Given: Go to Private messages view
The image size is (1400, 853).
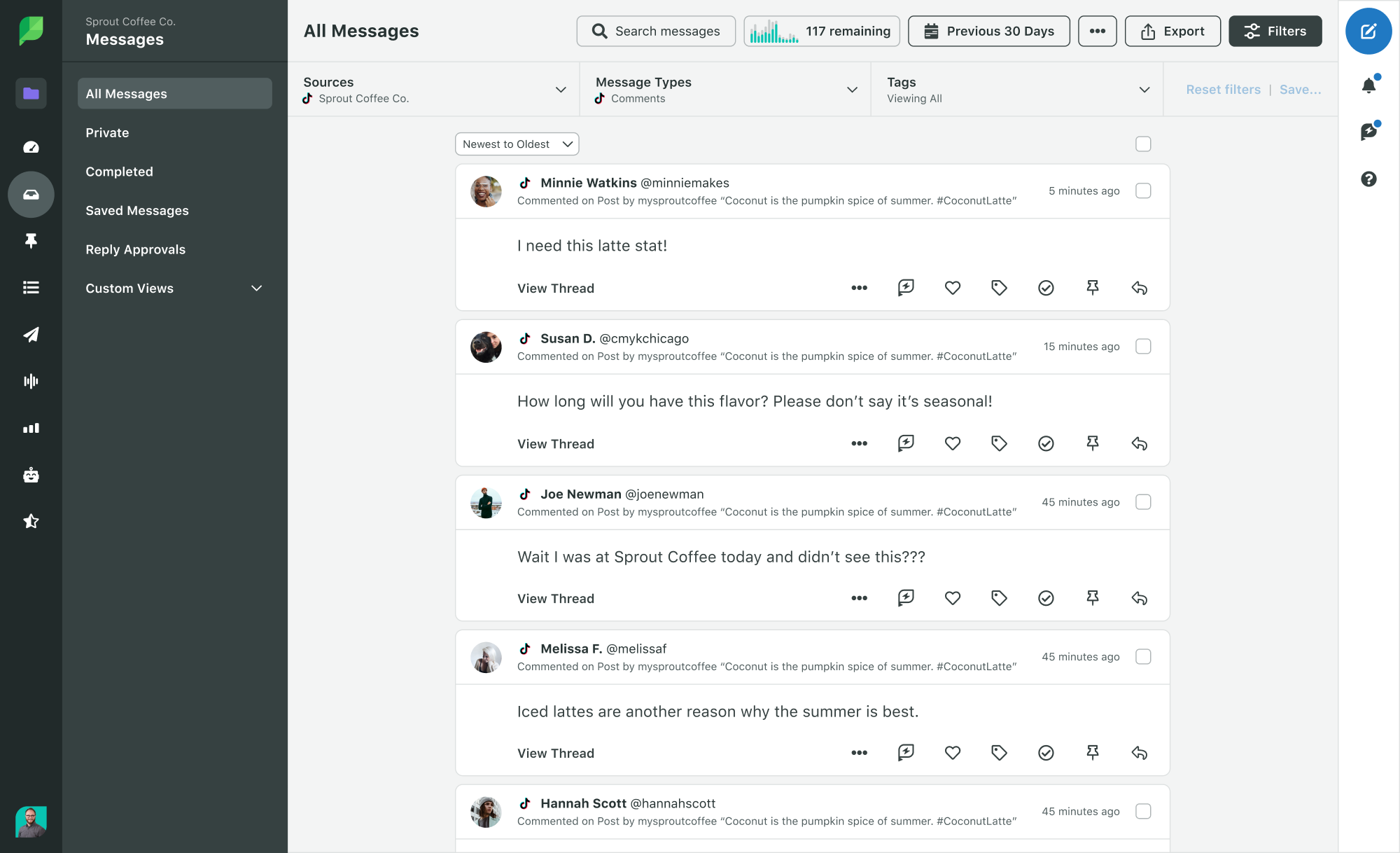Looking at the screenshot, I should pyautogui.click(x=107, y=132).
